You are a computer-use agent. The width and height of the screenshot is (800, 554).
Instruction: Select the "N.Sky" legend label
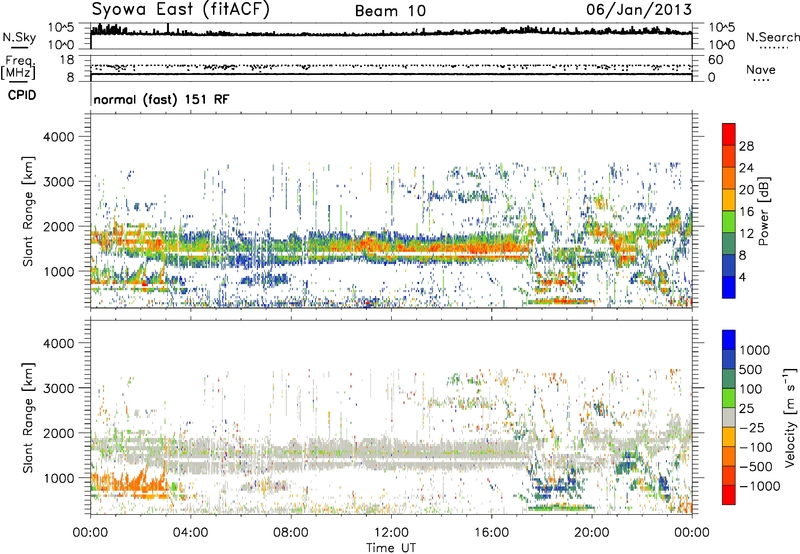point(19,37)
